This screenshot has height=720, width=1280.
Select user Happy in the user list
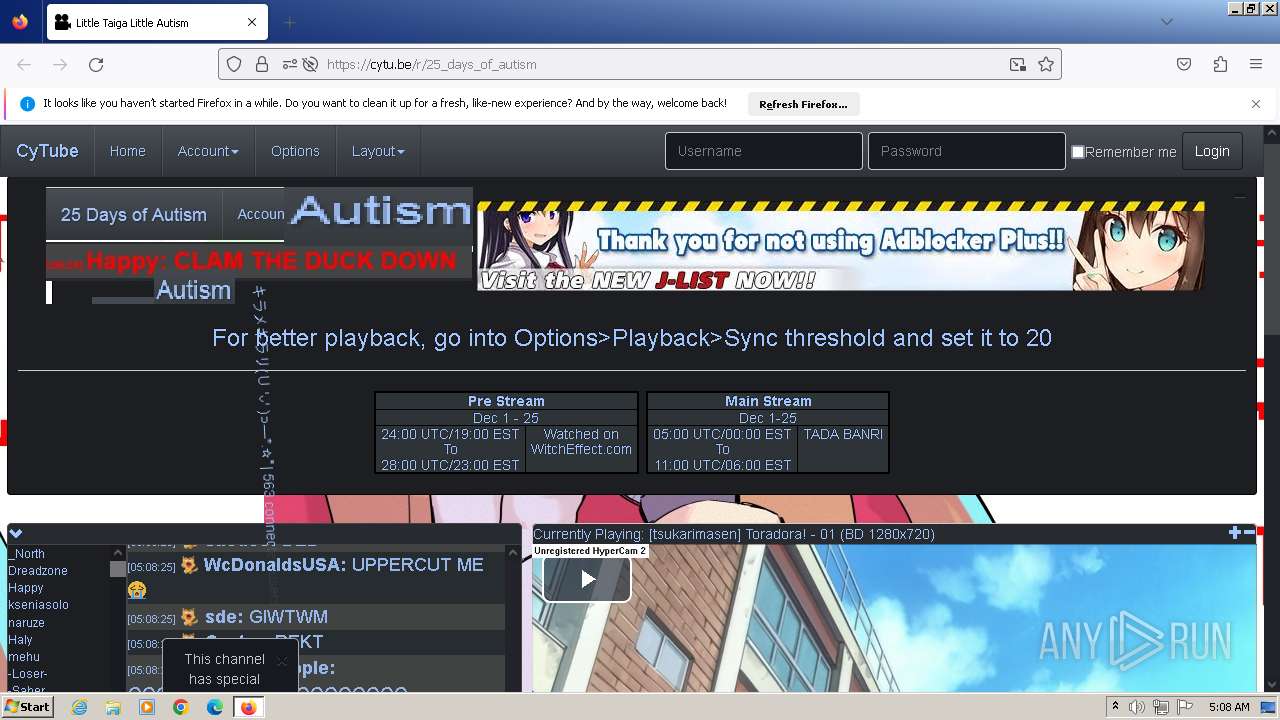point(26,588)
